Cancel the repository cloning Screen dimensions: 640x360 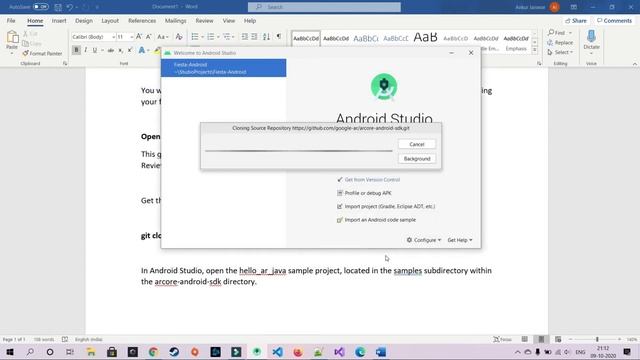pyautogui.click(x=417, y=144)
